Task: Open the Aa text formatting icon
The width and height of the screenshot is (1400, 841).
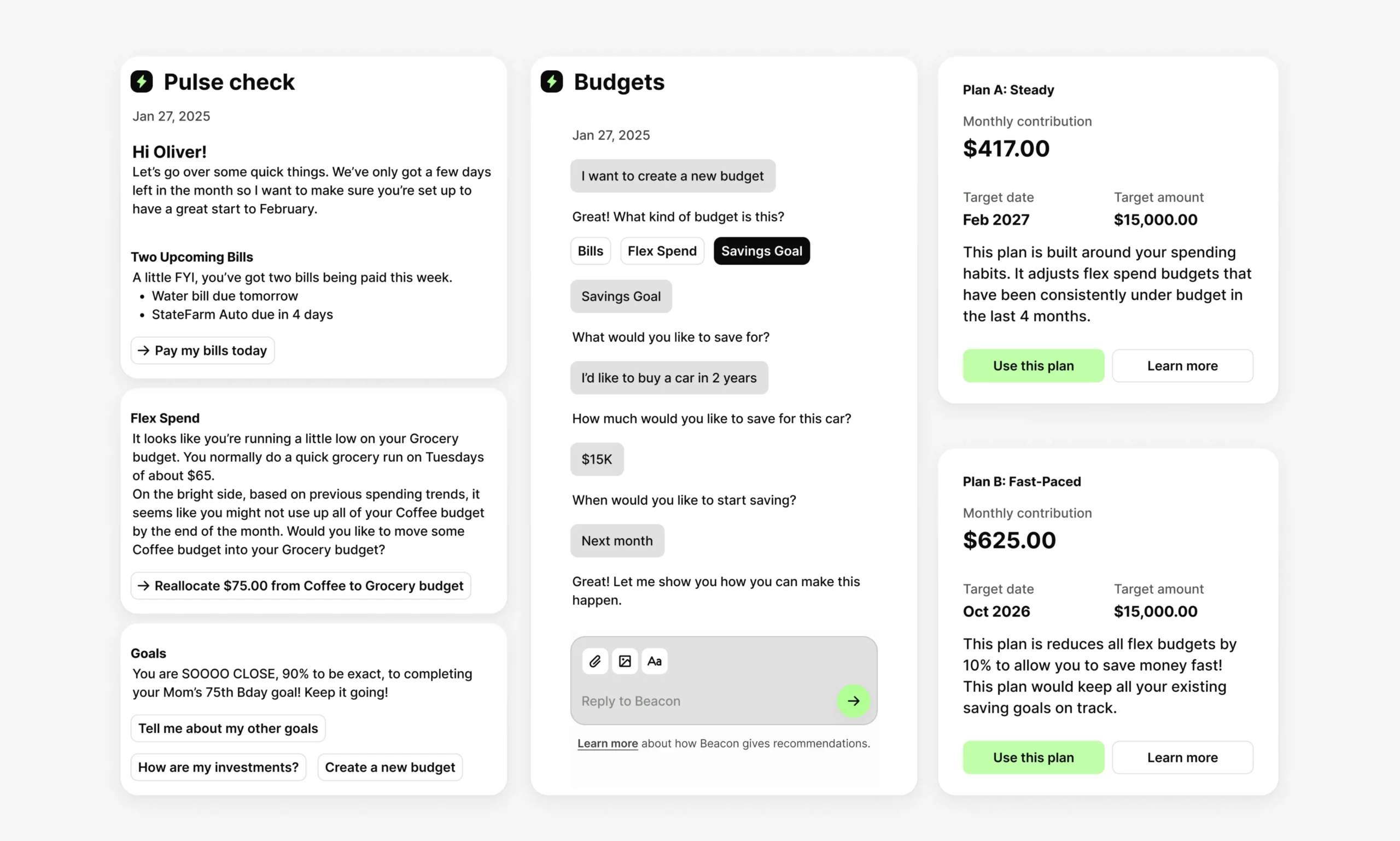Action: (x=655, y=661)
